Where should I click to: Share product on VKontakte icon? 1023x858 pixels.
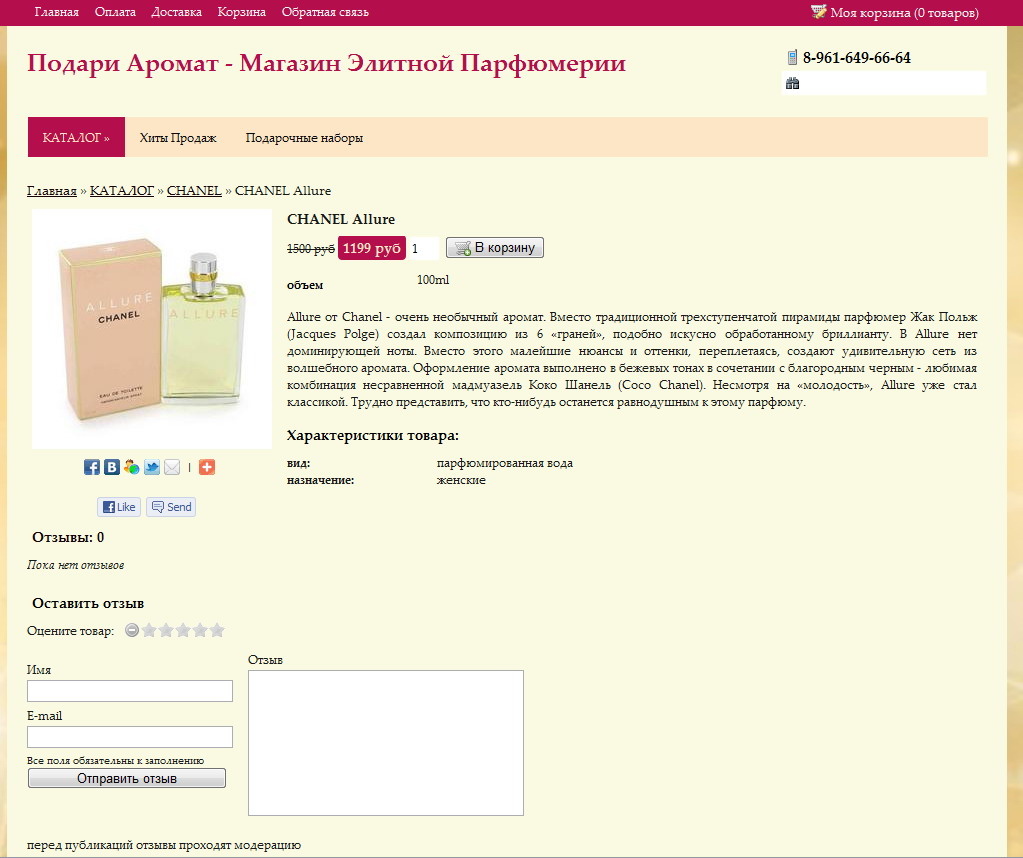112,467
